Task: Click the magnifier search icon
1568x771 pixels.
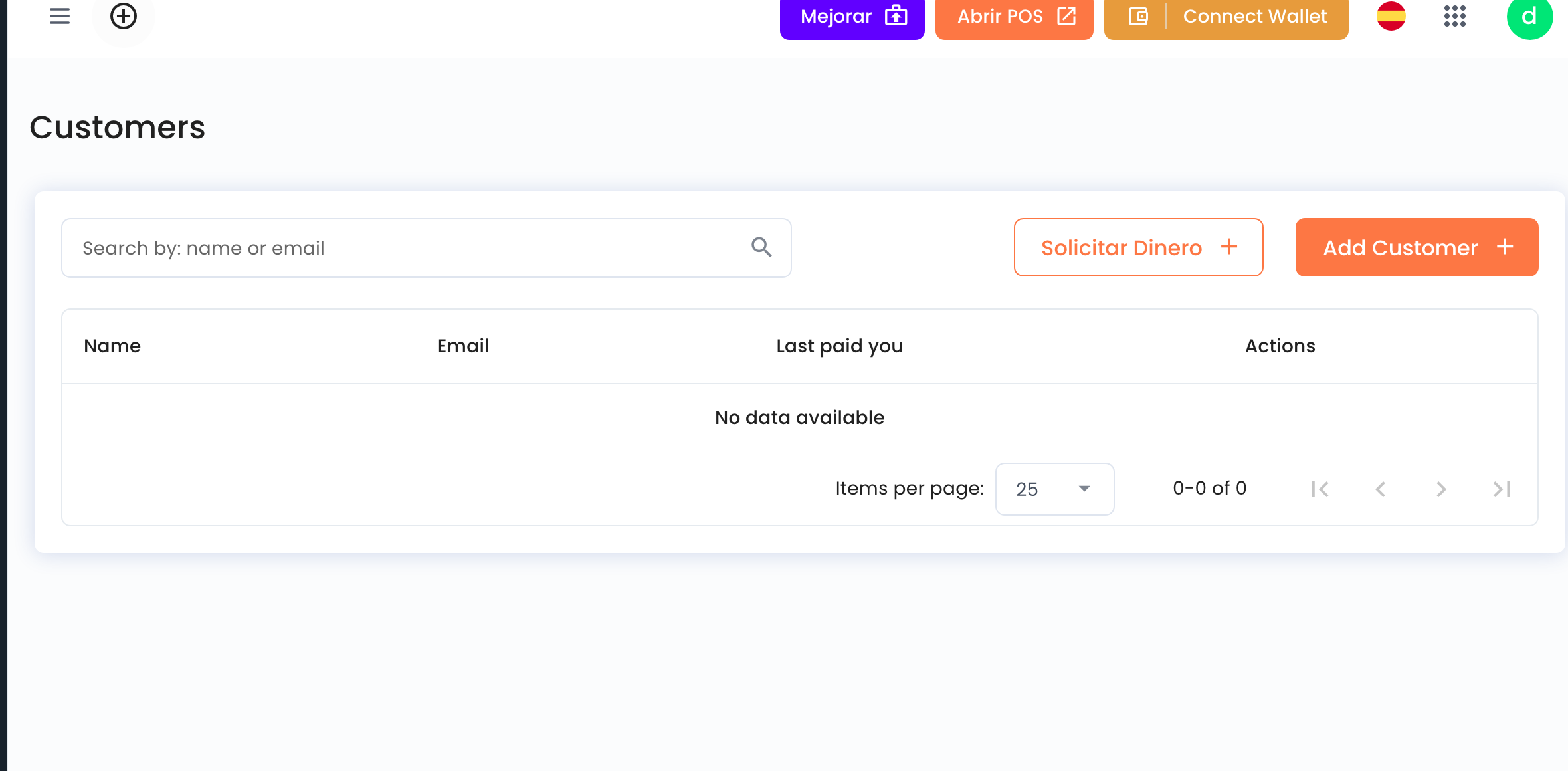Action: pos(761,247)
